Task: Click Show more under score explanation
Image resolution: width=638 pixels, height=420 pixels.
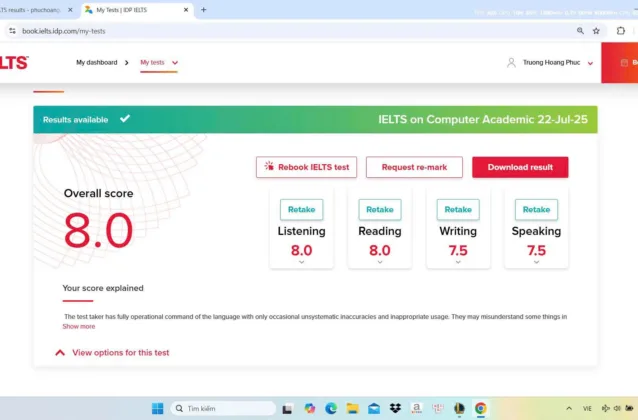Action: (x=79, y=326)
